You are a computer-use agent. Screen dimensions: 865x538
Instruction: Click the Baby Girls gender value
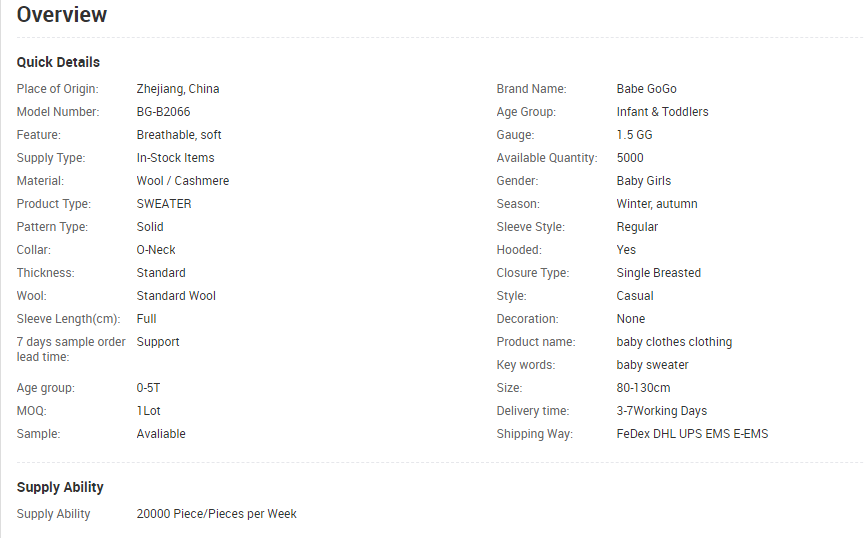(643, 181)
